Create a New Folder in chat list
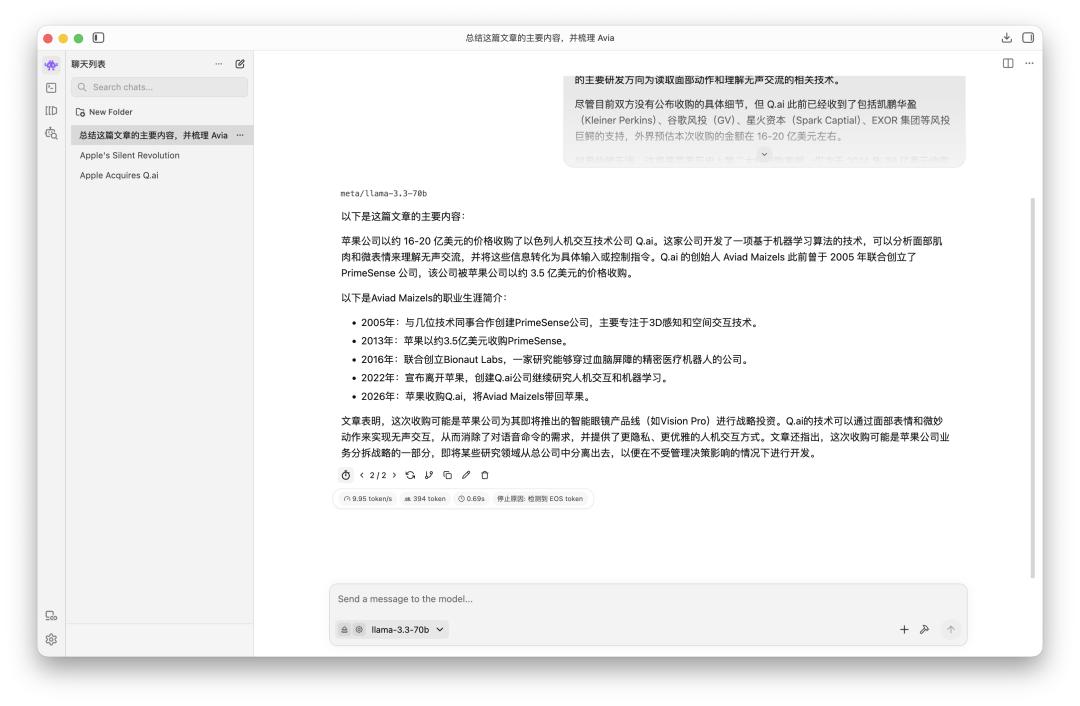 105,112
